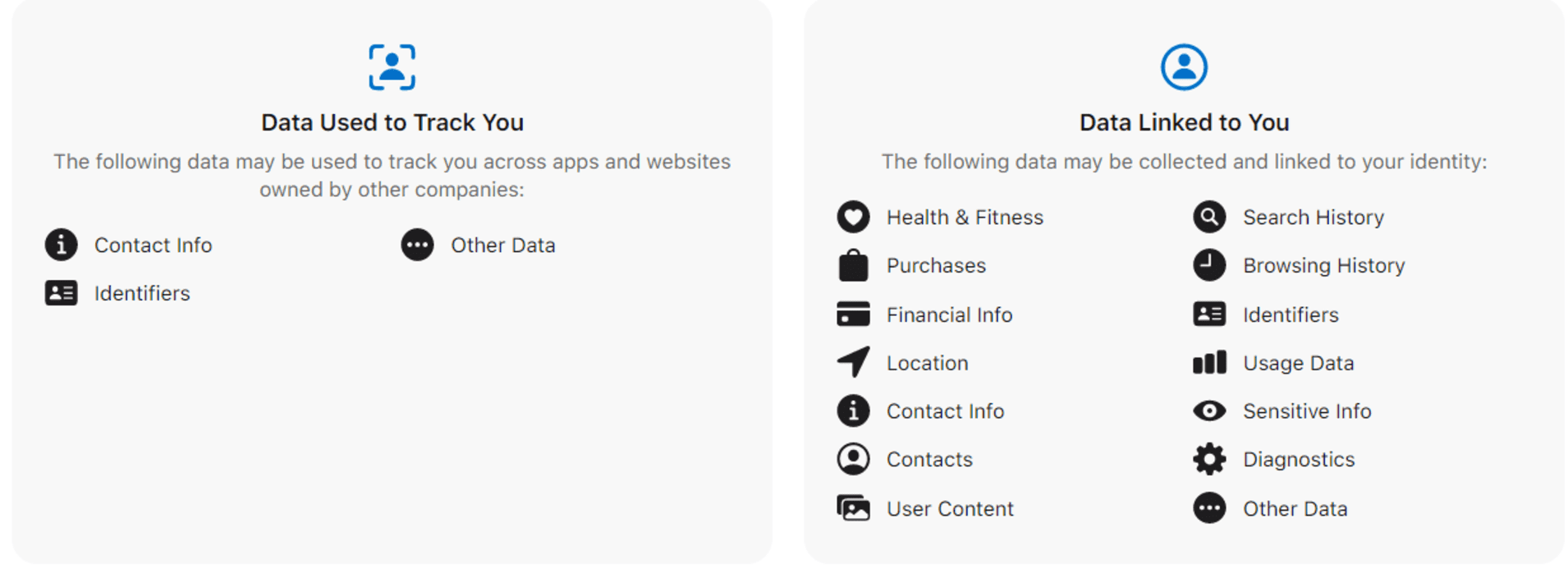Click the Financial Info credit card icon
This screenshot has height=578, width=1568.
click(x=853, y=314)
